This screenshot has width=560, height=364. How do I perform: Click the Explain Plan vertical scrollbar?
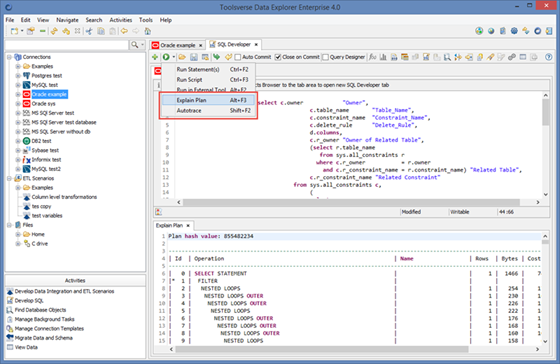pyautogui.click(x=545, y=289)
